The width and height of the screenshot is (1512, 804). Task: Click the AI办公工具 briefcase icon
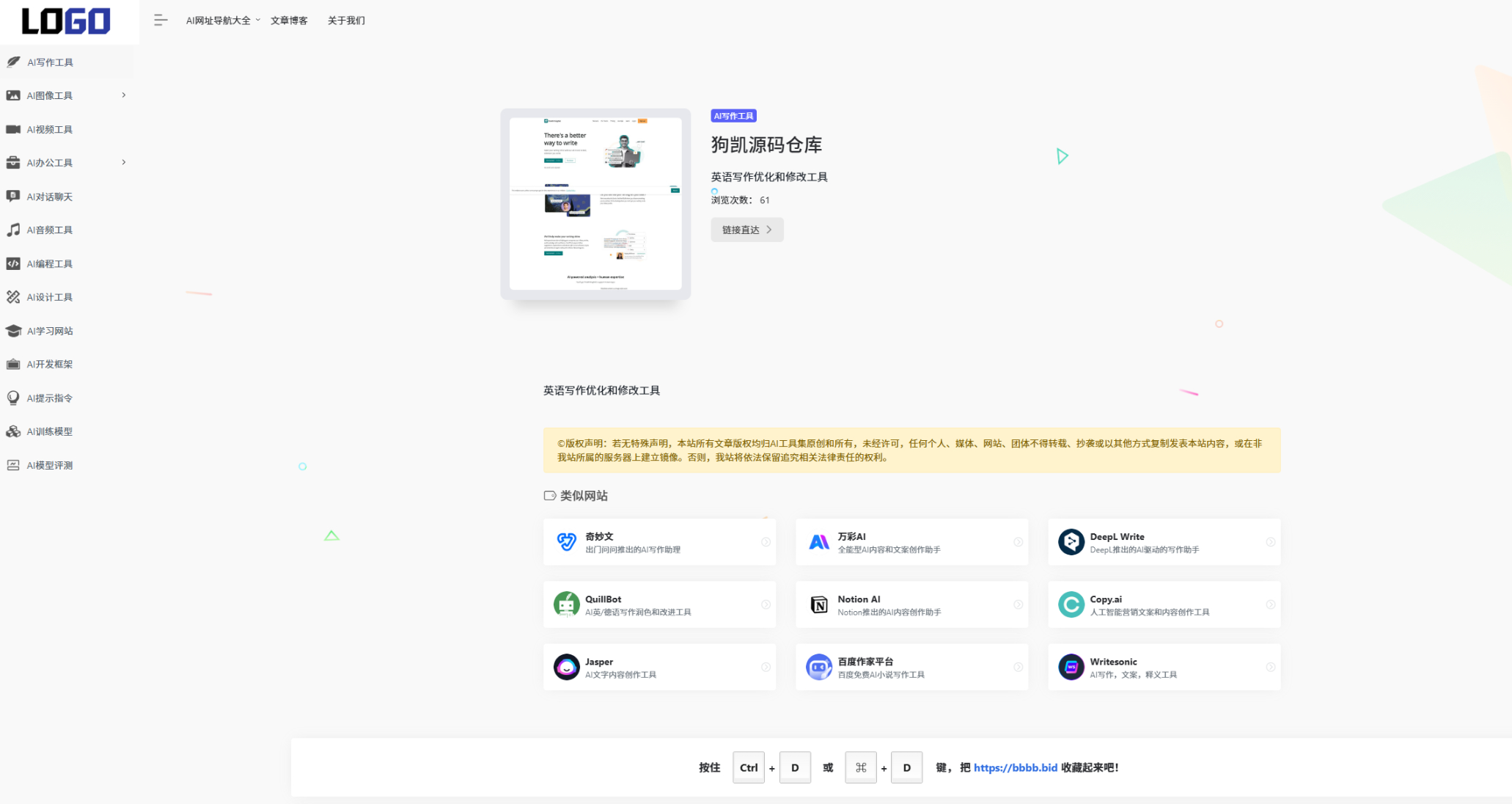coord(13,163)
